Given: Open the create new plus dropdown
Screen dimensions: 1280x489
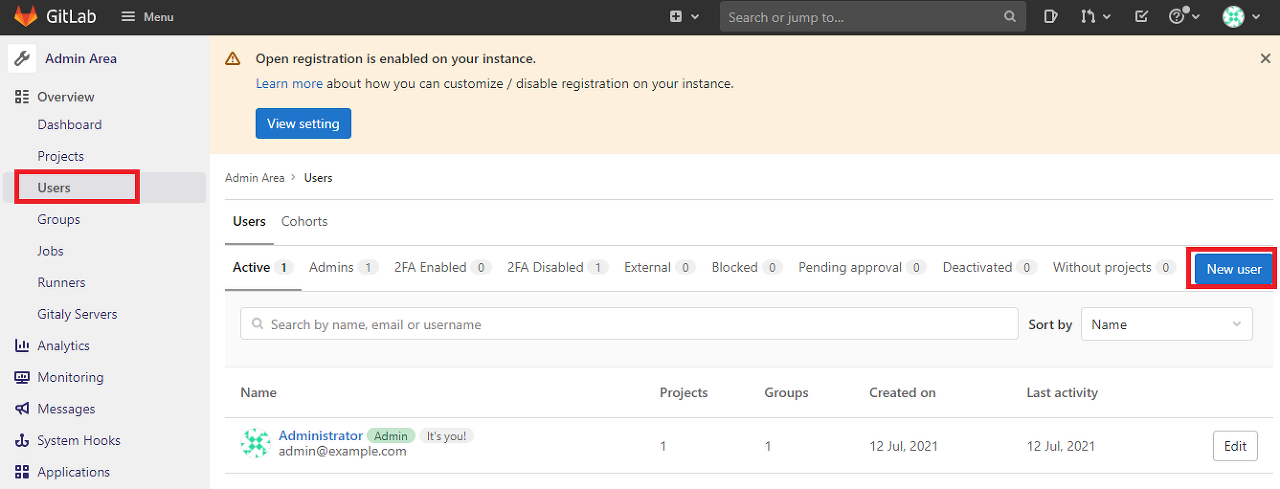Looking at the screenshot, I should 684,17.
